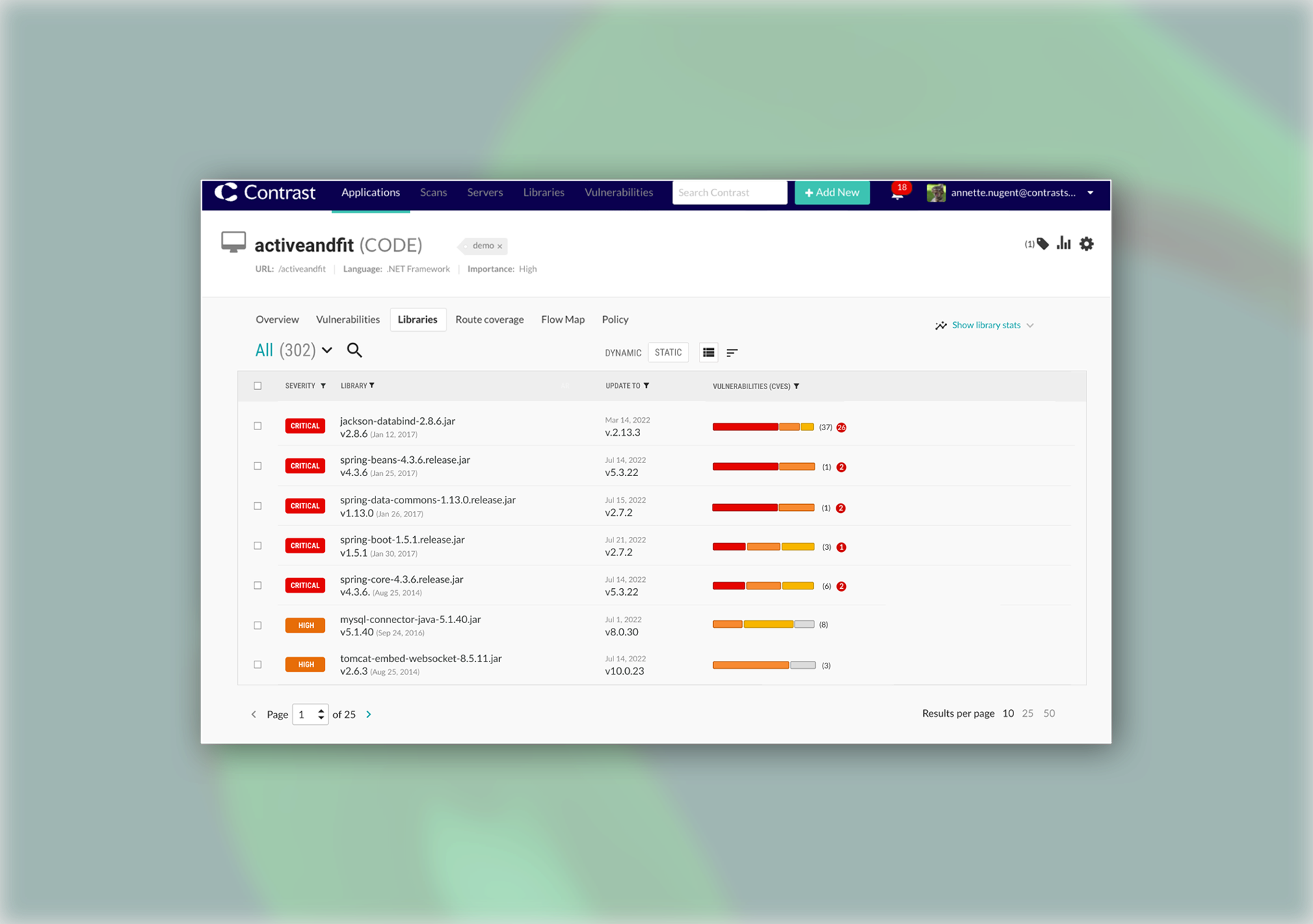Expand Show library stats section
Image resolution: width=1313 pixels, height=924 pixels.
coord(985,325)
